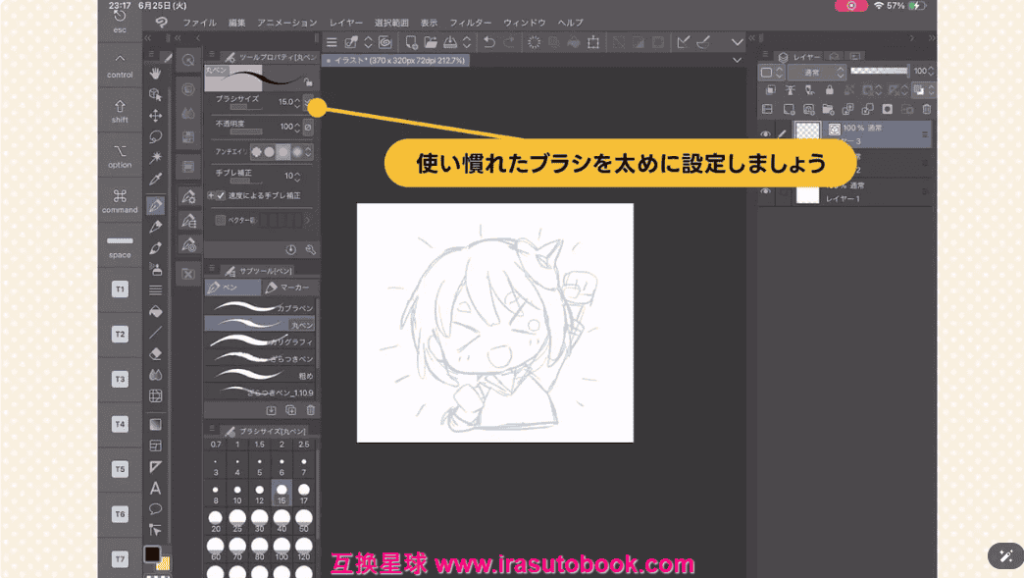This screenshot has height=578, width=1024.
Task: Select the Hand (move view) tool
Action: 155,73
